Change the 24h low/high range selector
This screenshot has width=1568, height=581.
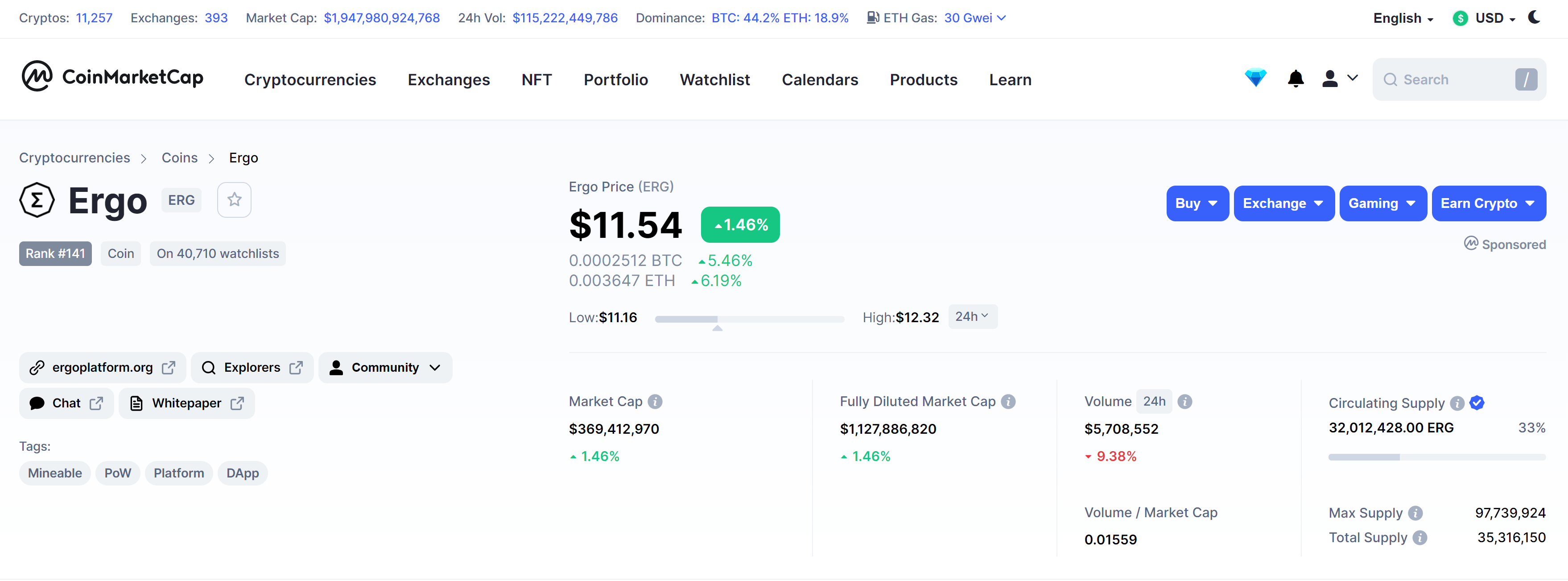point(972,317)
